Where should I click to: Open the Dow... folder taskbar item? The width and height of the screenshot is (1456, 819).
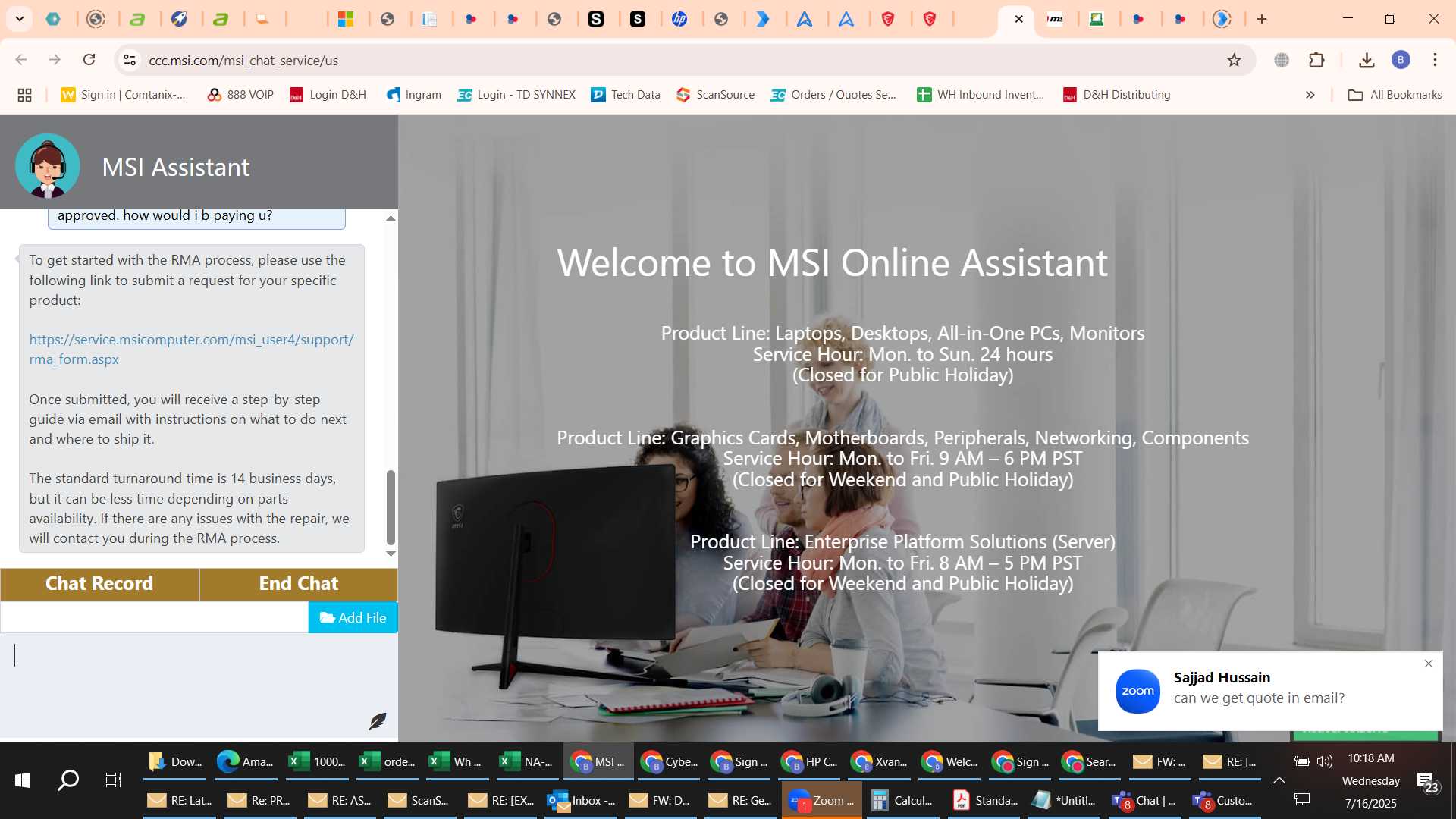click(174, 762)
